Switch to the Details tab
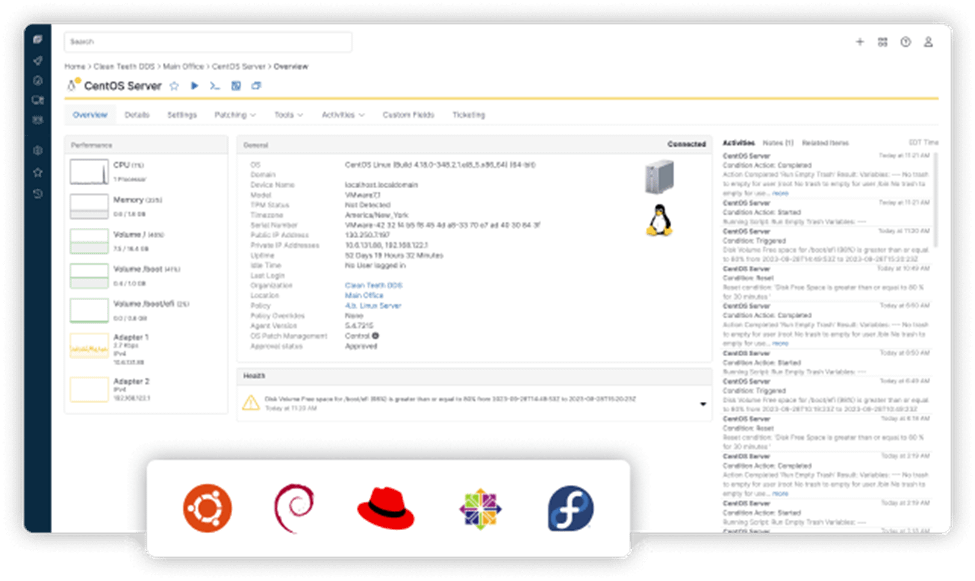Screen dimensions: 975x581 pyautogui.click(x=137, y=115)
